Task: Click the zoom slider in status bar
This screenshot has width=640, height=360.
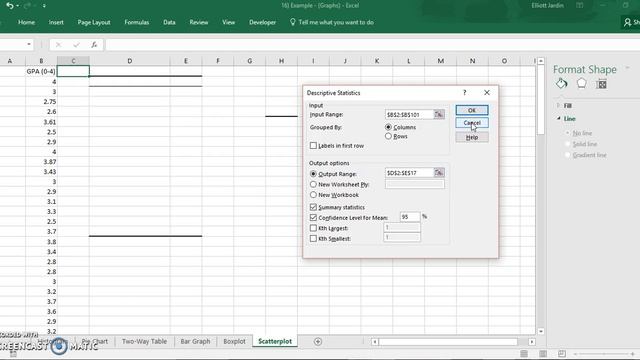Action: point(604,354)
